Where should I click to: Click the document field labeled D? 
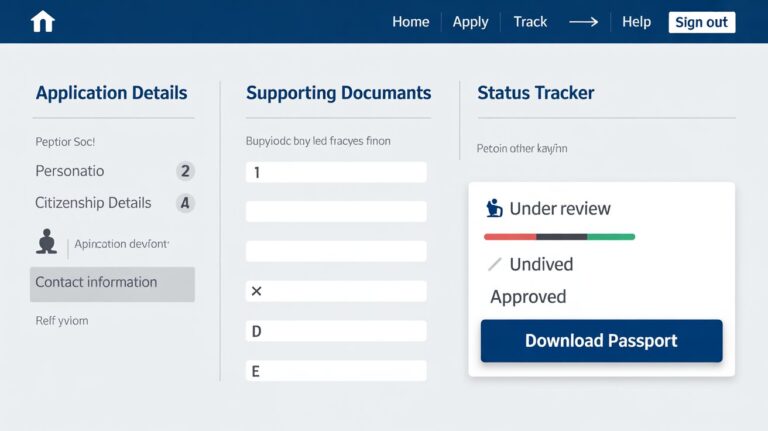coord(336,331)
